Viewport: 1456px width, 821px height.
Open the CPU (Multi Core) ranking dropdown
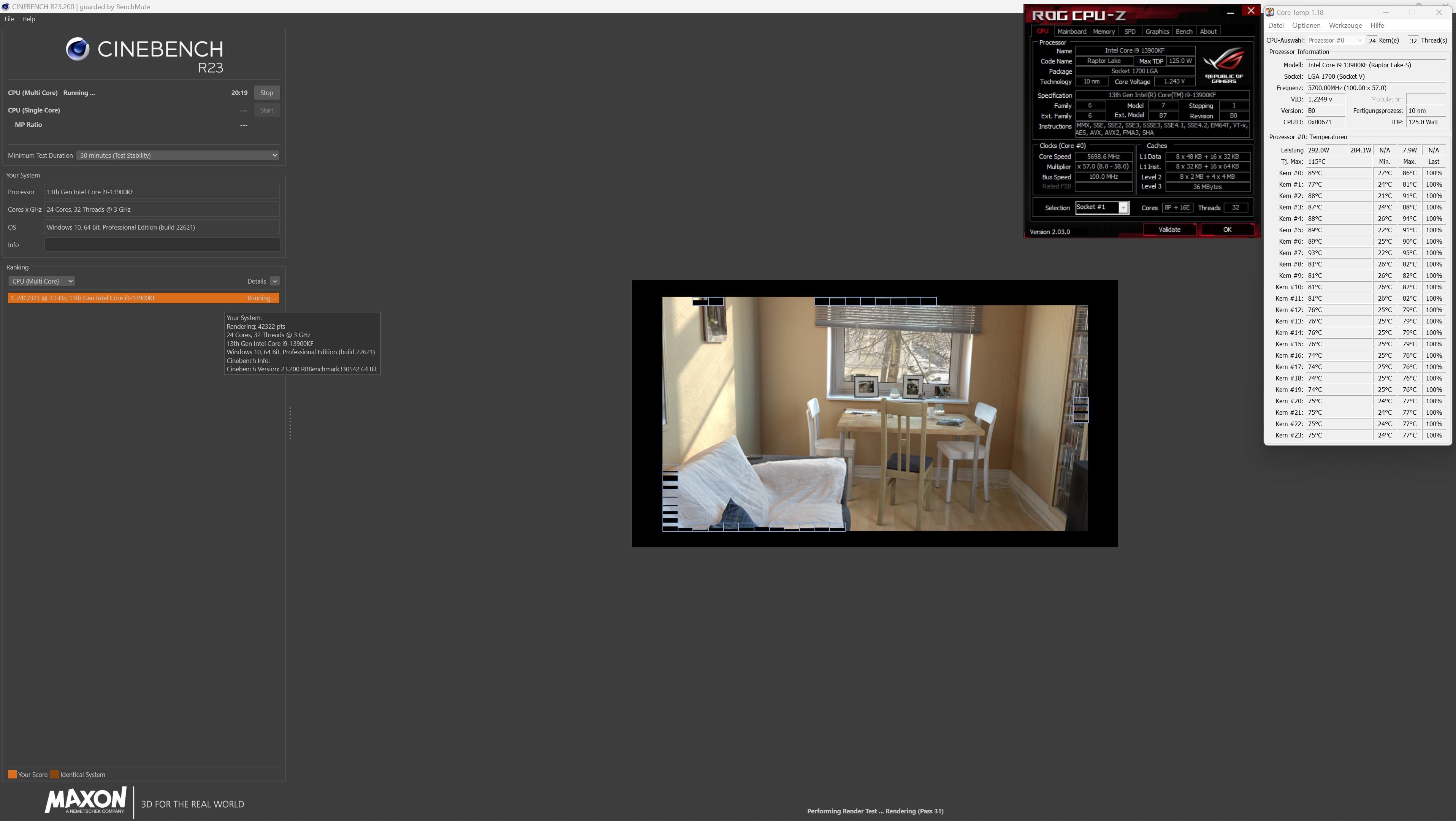(x=41, y=281)
